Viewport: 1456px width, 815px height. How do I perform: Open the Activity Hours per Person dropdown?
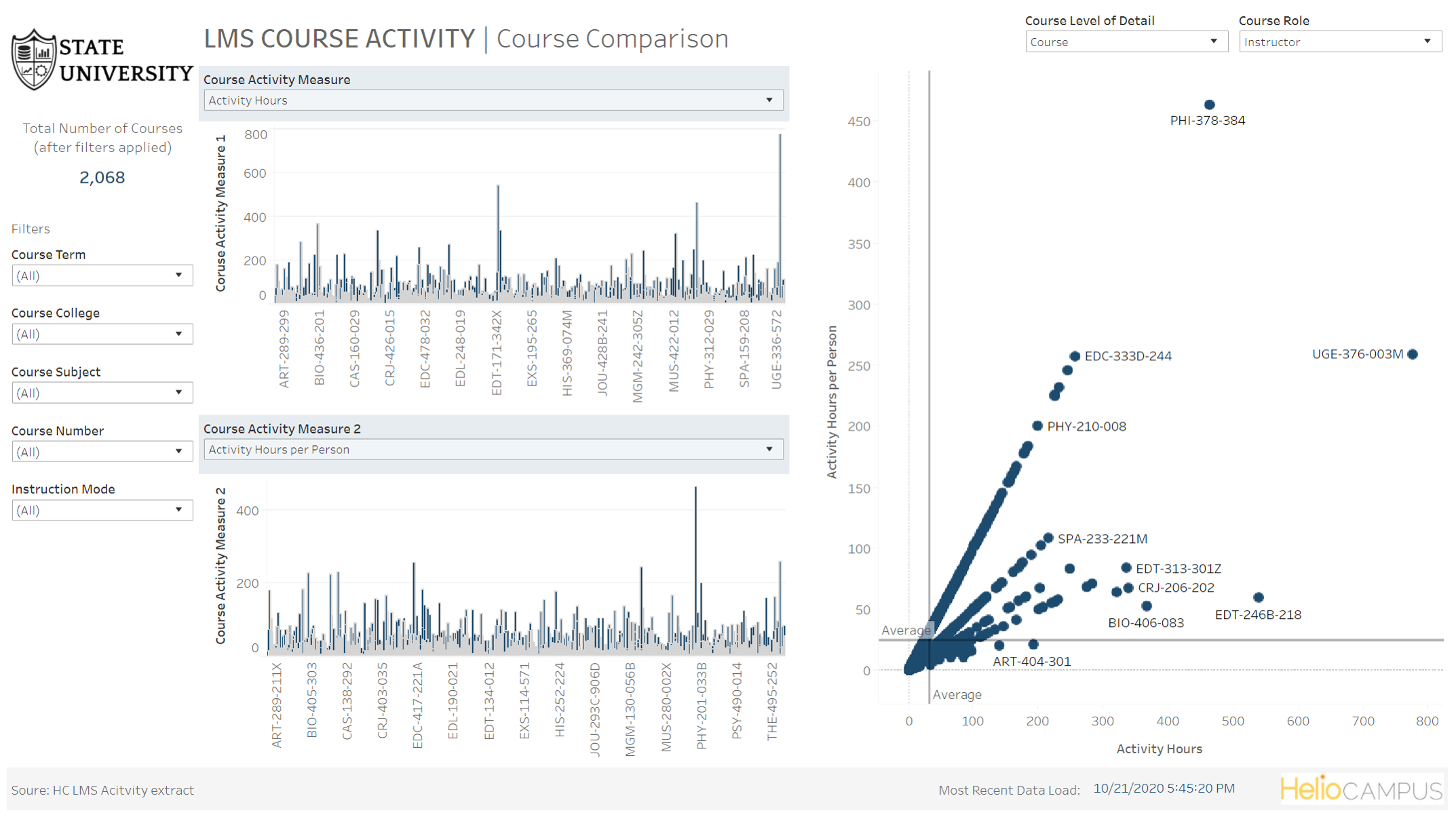(493, 449)
